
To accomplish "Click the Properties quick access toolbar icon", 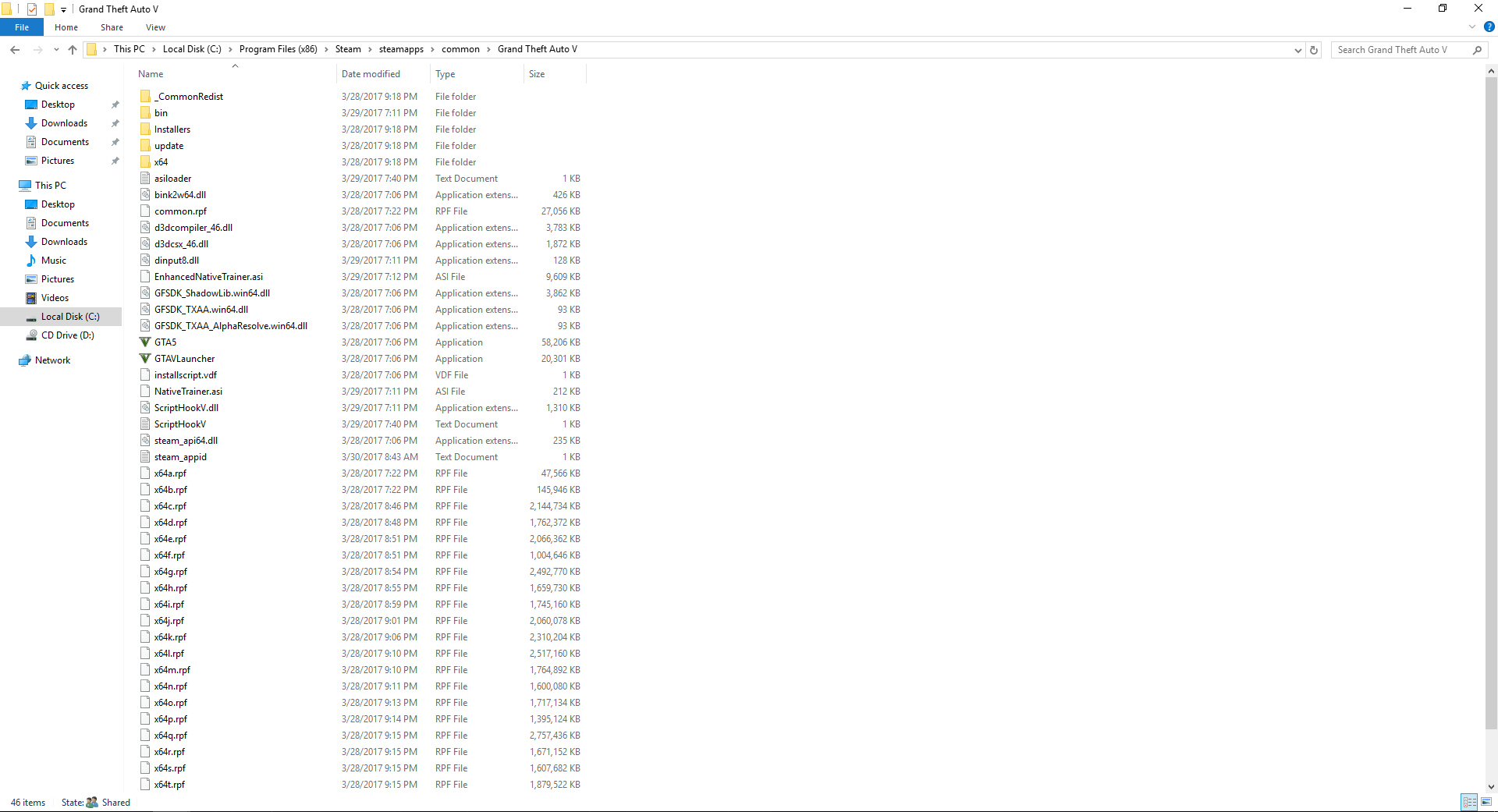I will (32, 9).
